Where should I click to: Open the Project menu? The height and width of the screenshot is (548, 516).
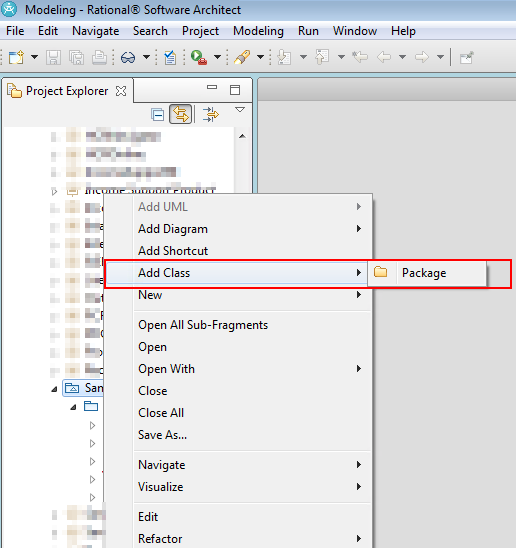click(200, 31)
